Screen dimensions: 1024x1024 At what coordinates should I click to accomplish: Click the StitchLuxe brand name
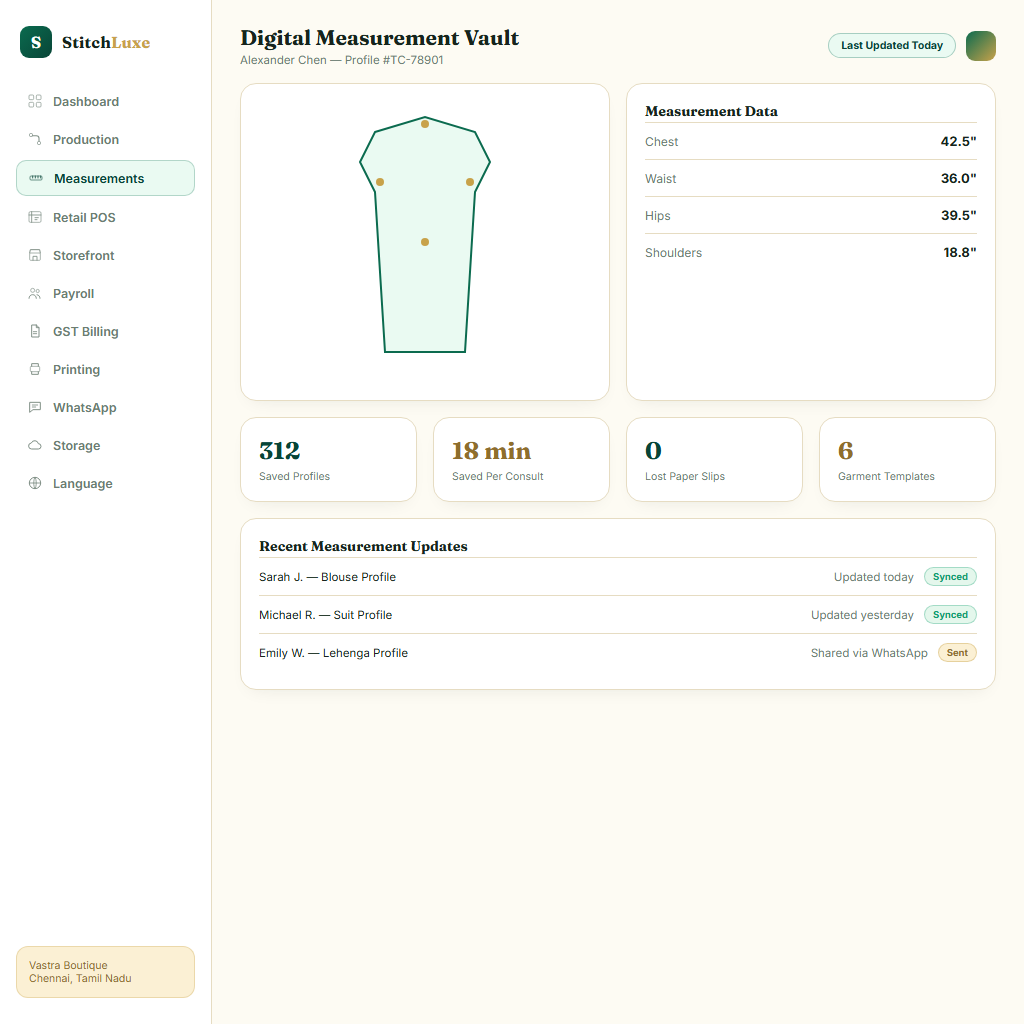pos(106,42)
